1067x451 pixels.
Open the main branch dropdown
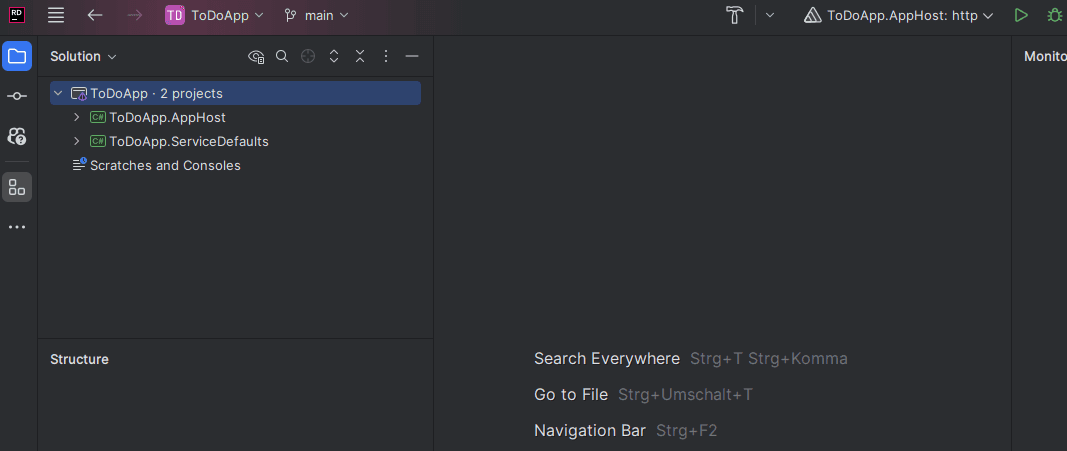(x=316, y=16)
